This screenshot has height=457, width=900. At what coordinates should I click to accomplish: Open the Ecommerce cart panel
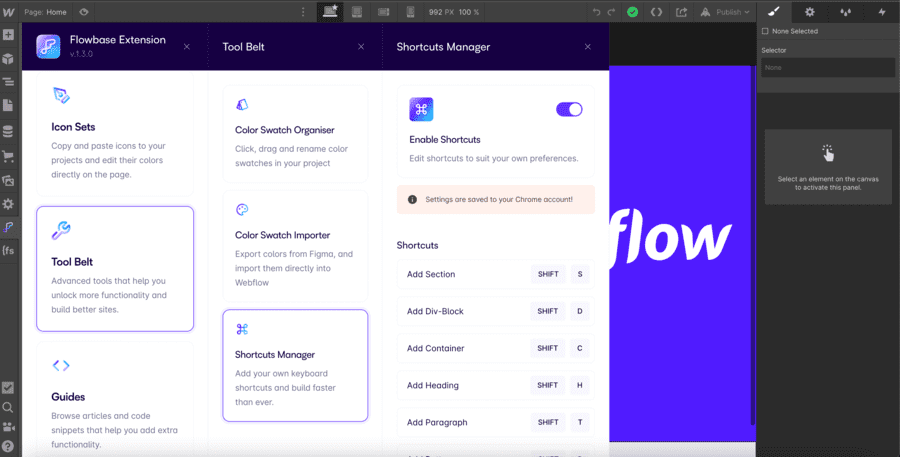click(x=8, y=156)
